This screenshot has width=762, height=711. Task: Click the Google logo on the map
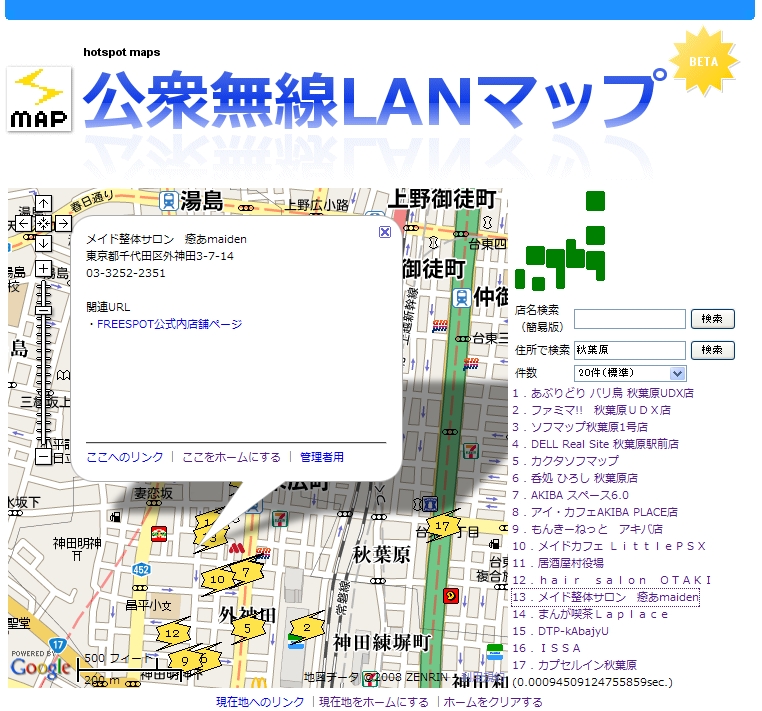click(40, 668)
